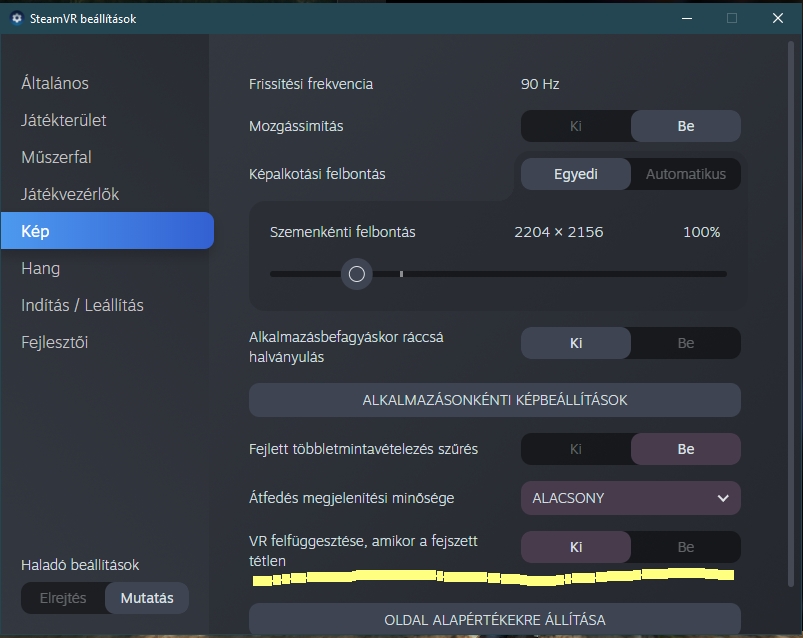Close the SteamVR beállítások window

[x=778, y=18]
